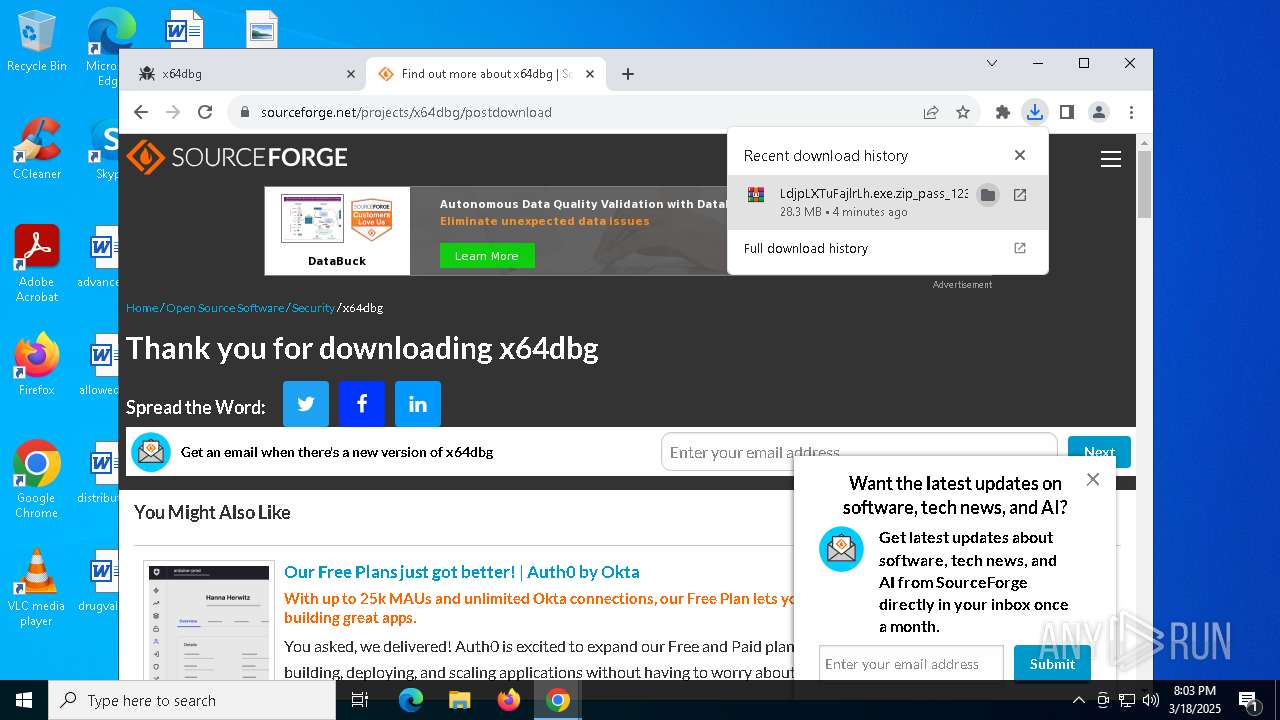This screenshot has height=720, width=1280.
Task: Open Open Source Software breadcrumb
Action: (225, 308)
